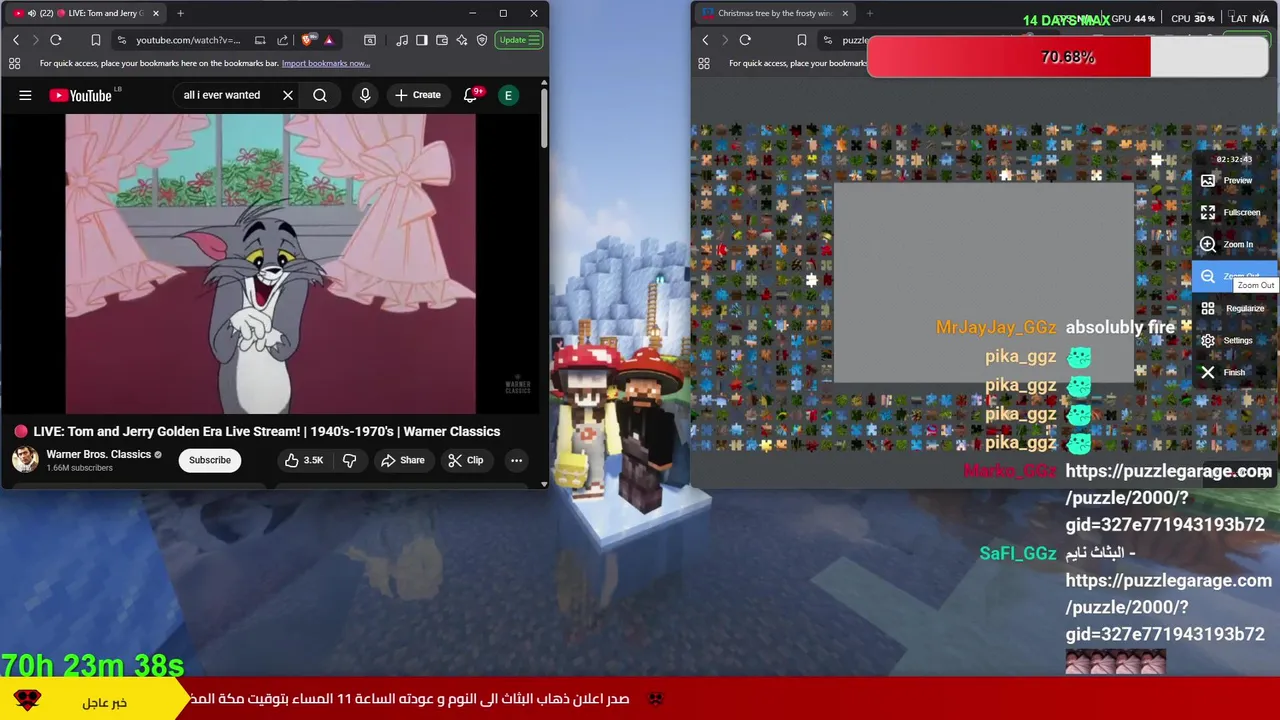Share the Tom and Jerry live stream

402,460
